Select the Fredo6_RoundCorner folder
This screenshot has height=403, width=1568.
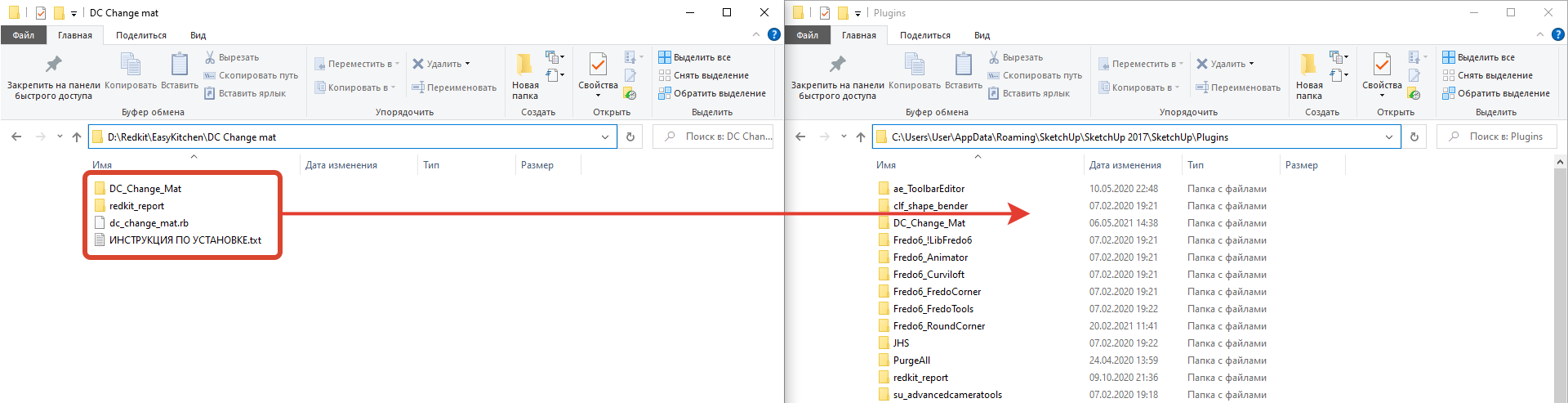pos(938,326)
